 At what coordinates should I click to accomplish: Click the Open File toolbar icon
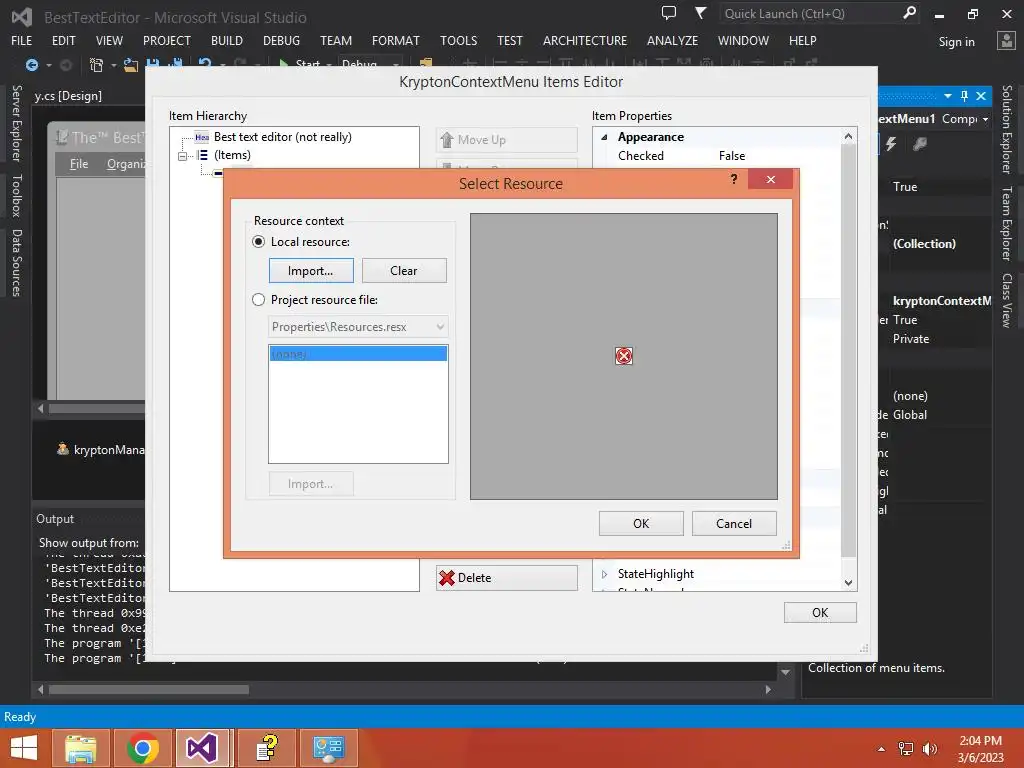pos(131,65)
